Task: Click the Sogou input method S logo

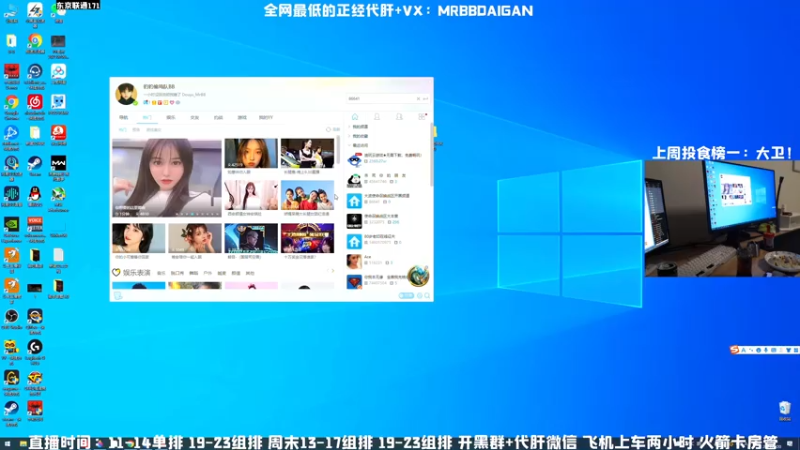Action: [734, 349]
